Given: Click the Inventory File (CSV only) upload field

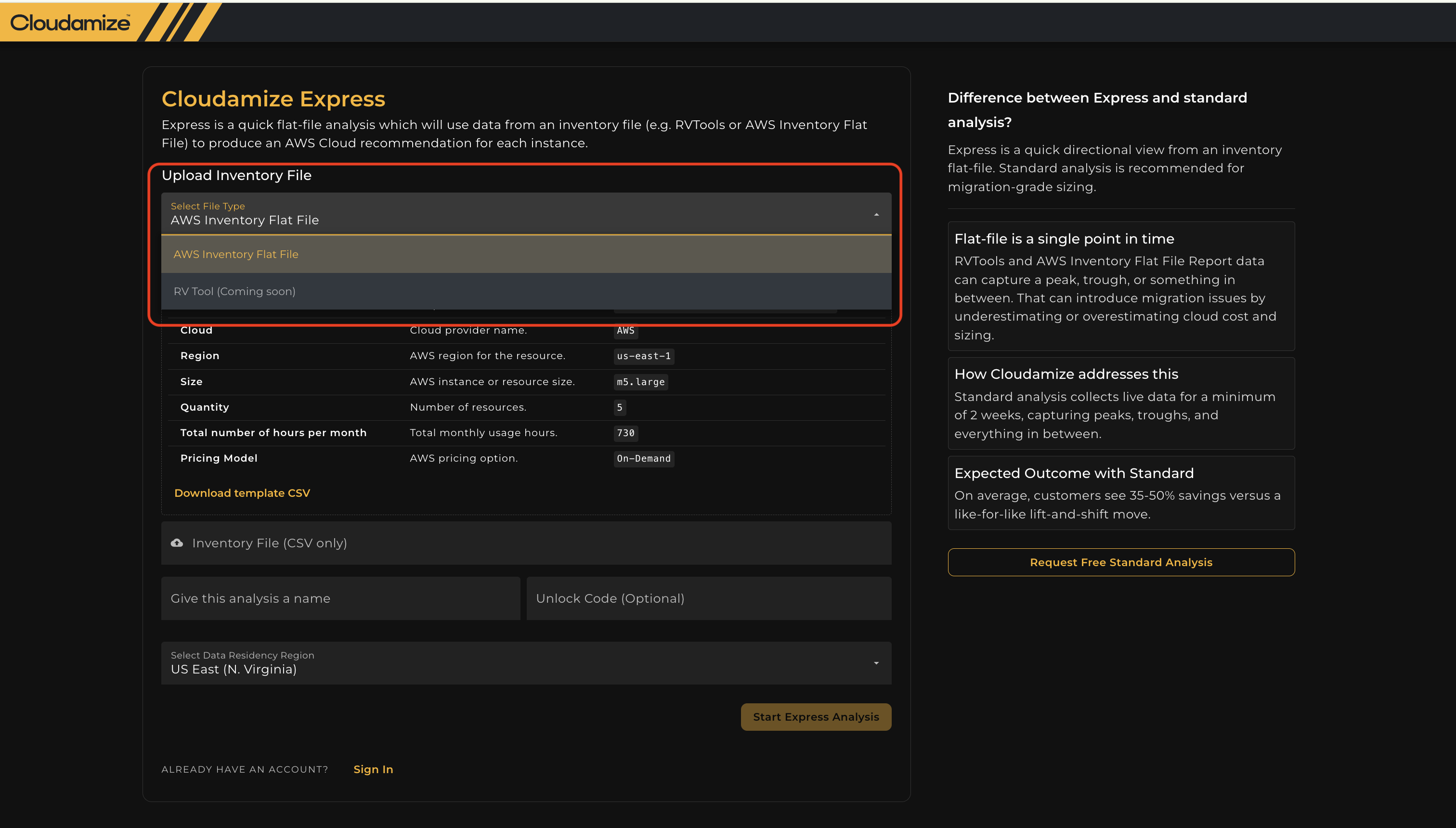Looking at the screenshot, I should pos(526,543).
